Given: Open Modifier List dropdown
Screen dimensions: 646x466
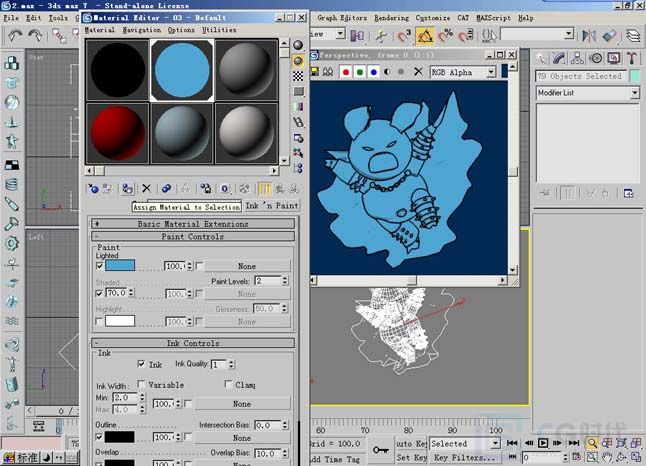Looking at the screenshot, I should pos(635,93).
